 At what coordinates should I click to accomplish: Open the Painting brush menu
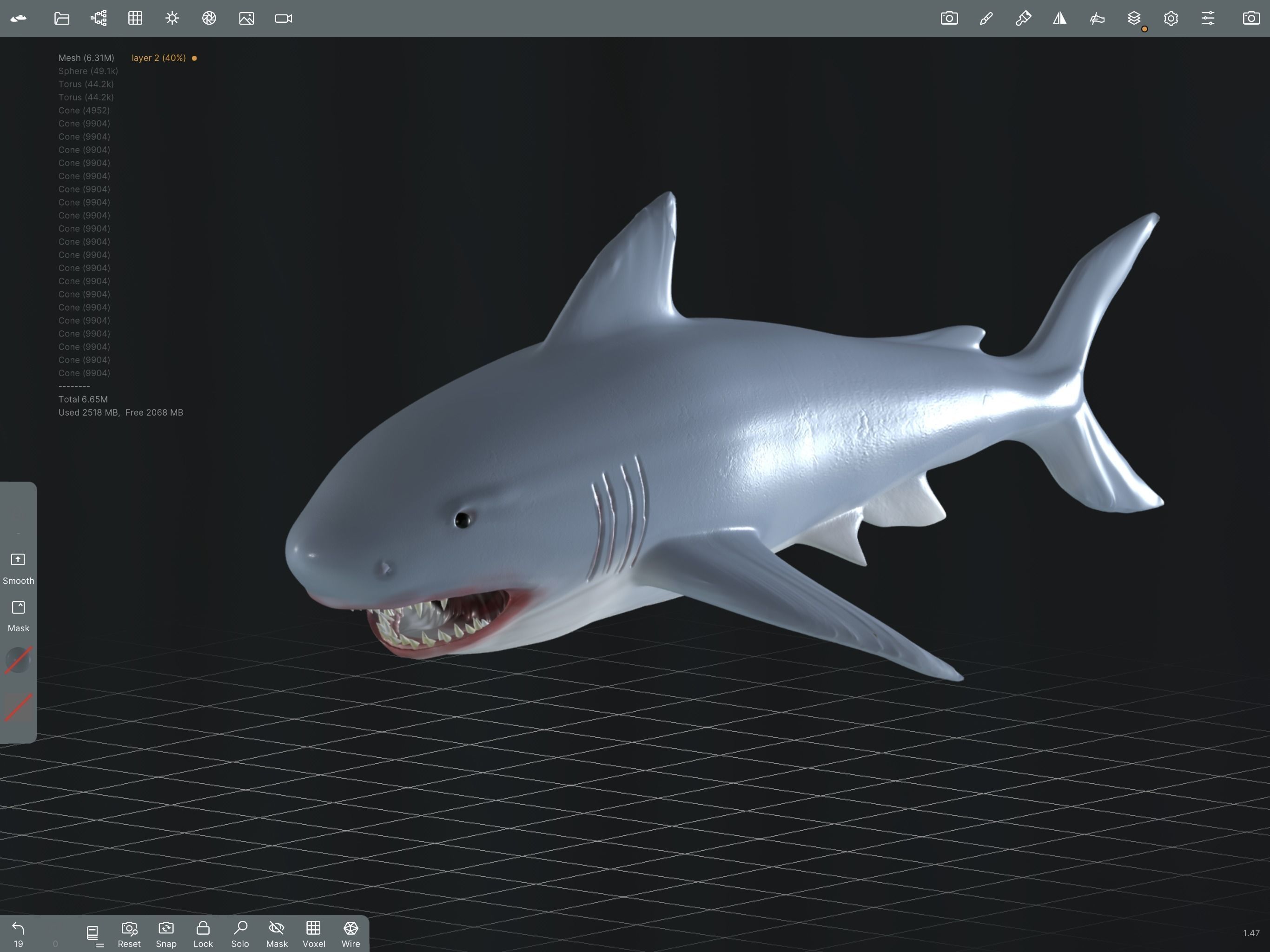(x=1023, y=19)
